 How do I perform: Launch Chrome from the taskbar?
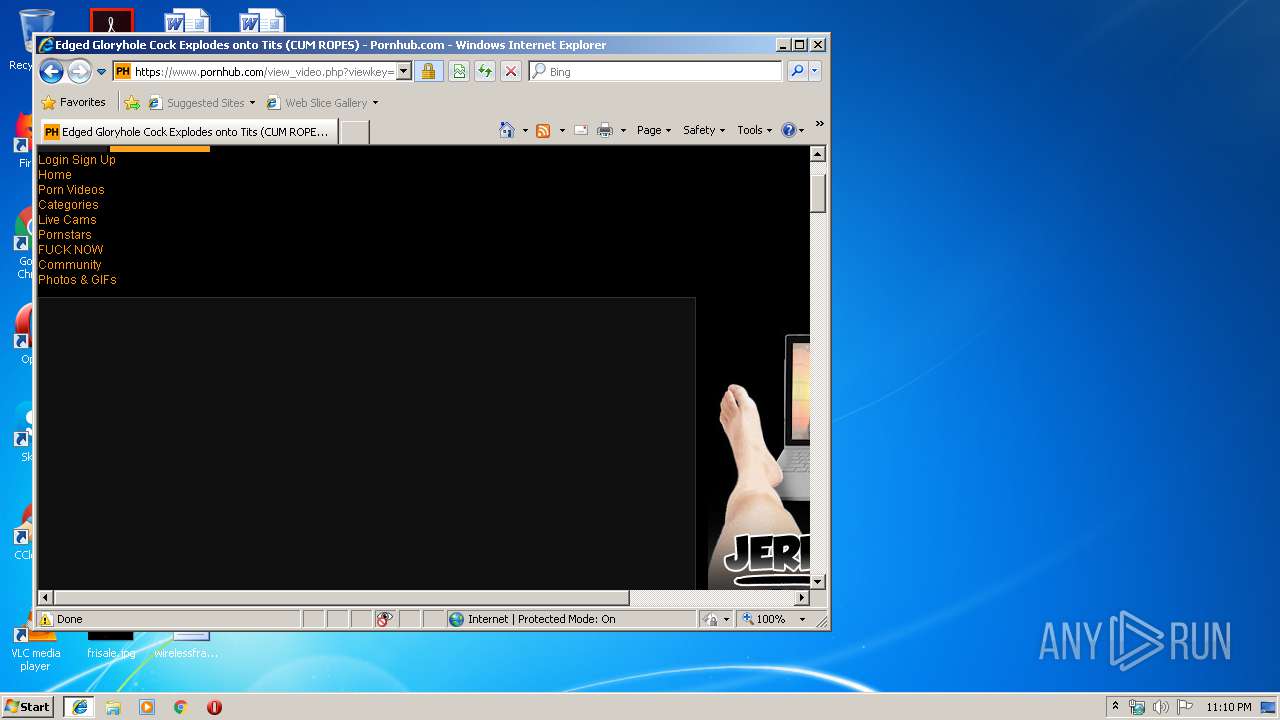(181, 707)
